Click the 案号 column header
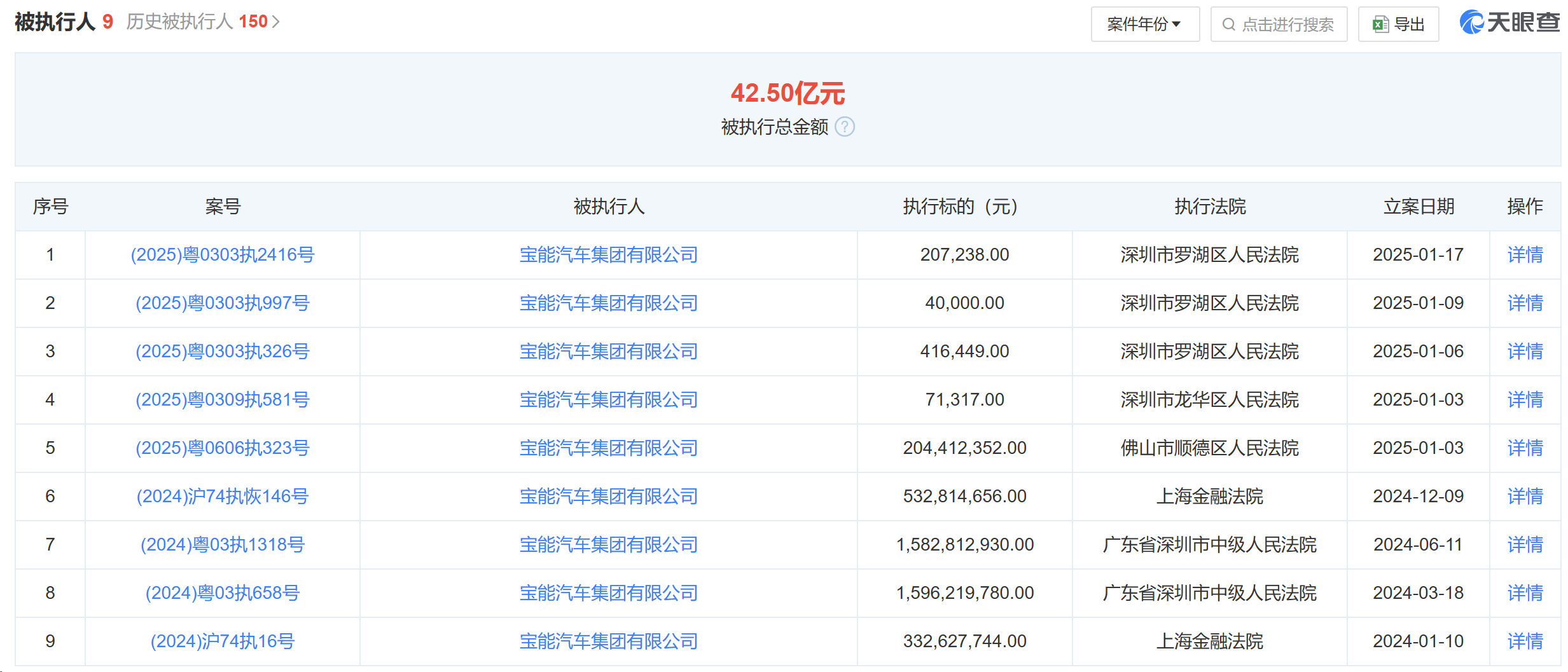 pyautogui.click(x=223, y=207)
